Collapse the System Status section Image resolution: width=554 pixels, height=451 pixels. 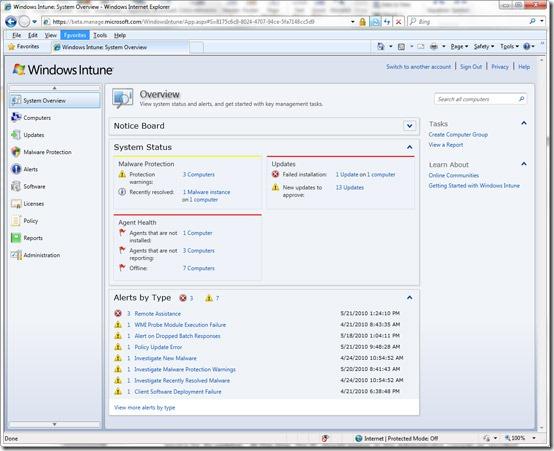click(x=409, y=147)
